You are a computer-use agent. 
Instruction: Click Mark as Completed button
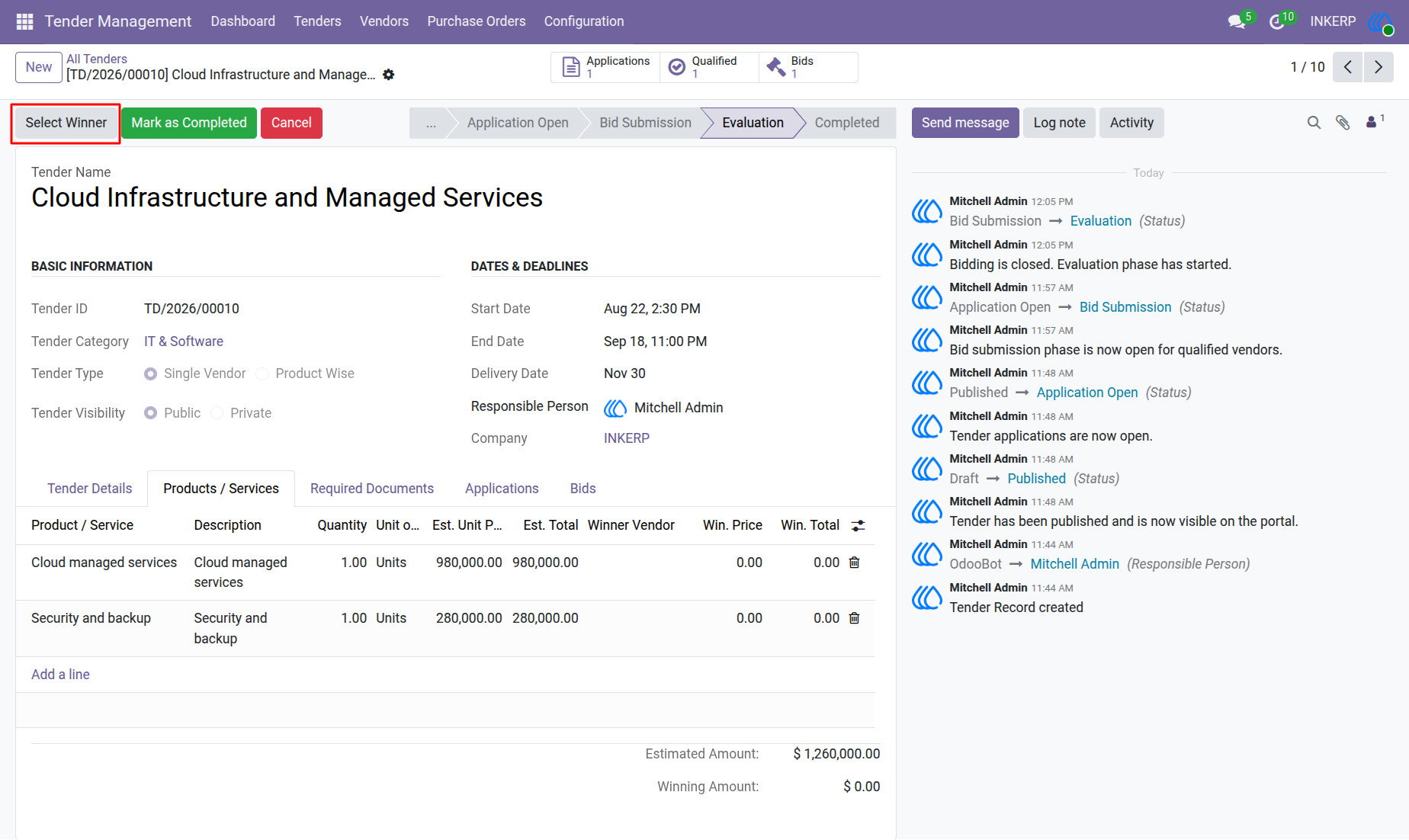[x=189, y=123]
